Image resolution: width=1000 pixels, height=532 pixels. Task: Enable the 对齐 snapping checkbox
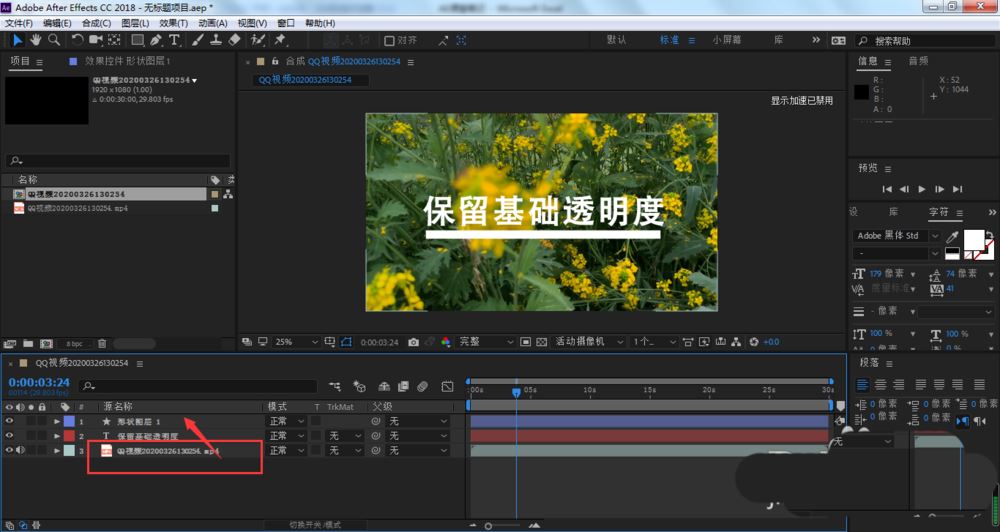[390, 41]
